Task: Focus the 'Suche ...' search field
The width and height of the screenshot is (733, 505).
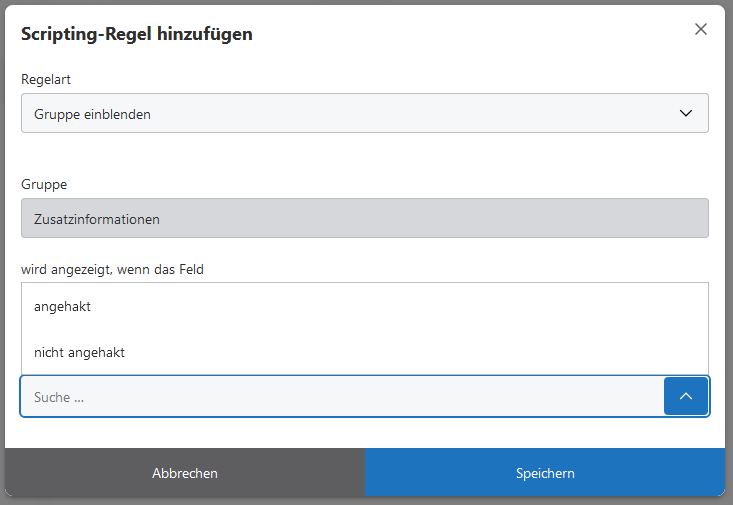Action: [340, 397]
